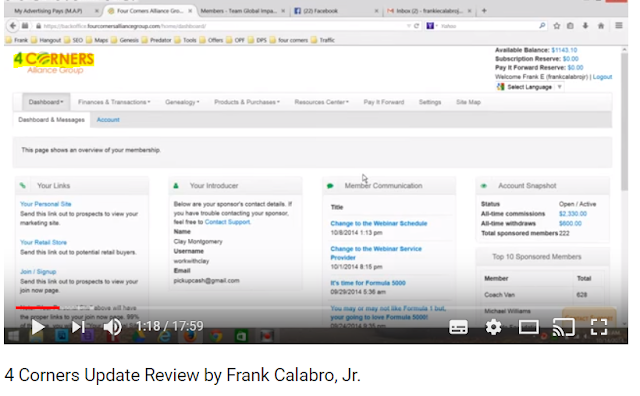The image size is (640, 396).
Task: Expand the Dashboard menu
Action: click(46, 102)
